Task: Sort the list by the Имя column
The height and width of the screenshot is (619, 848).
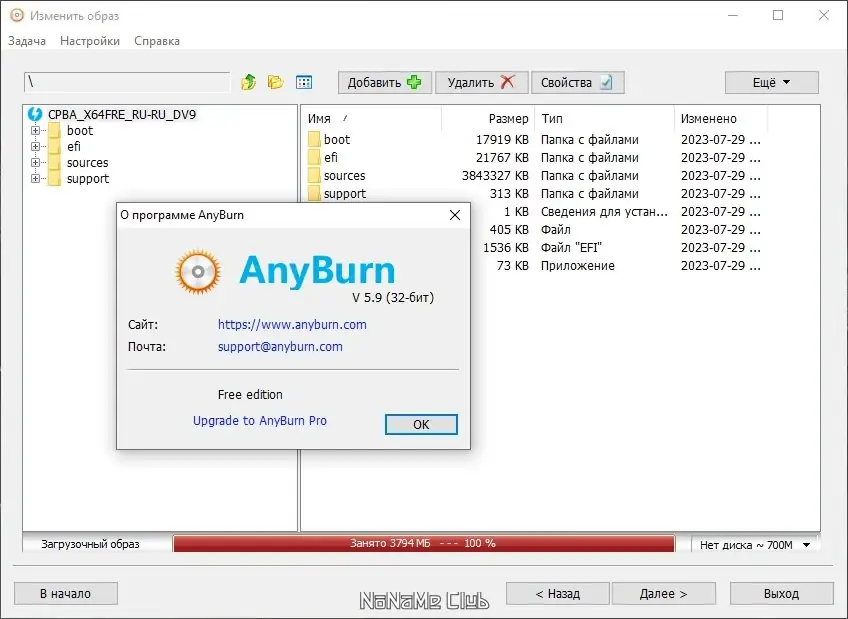Action: point(371,118)
